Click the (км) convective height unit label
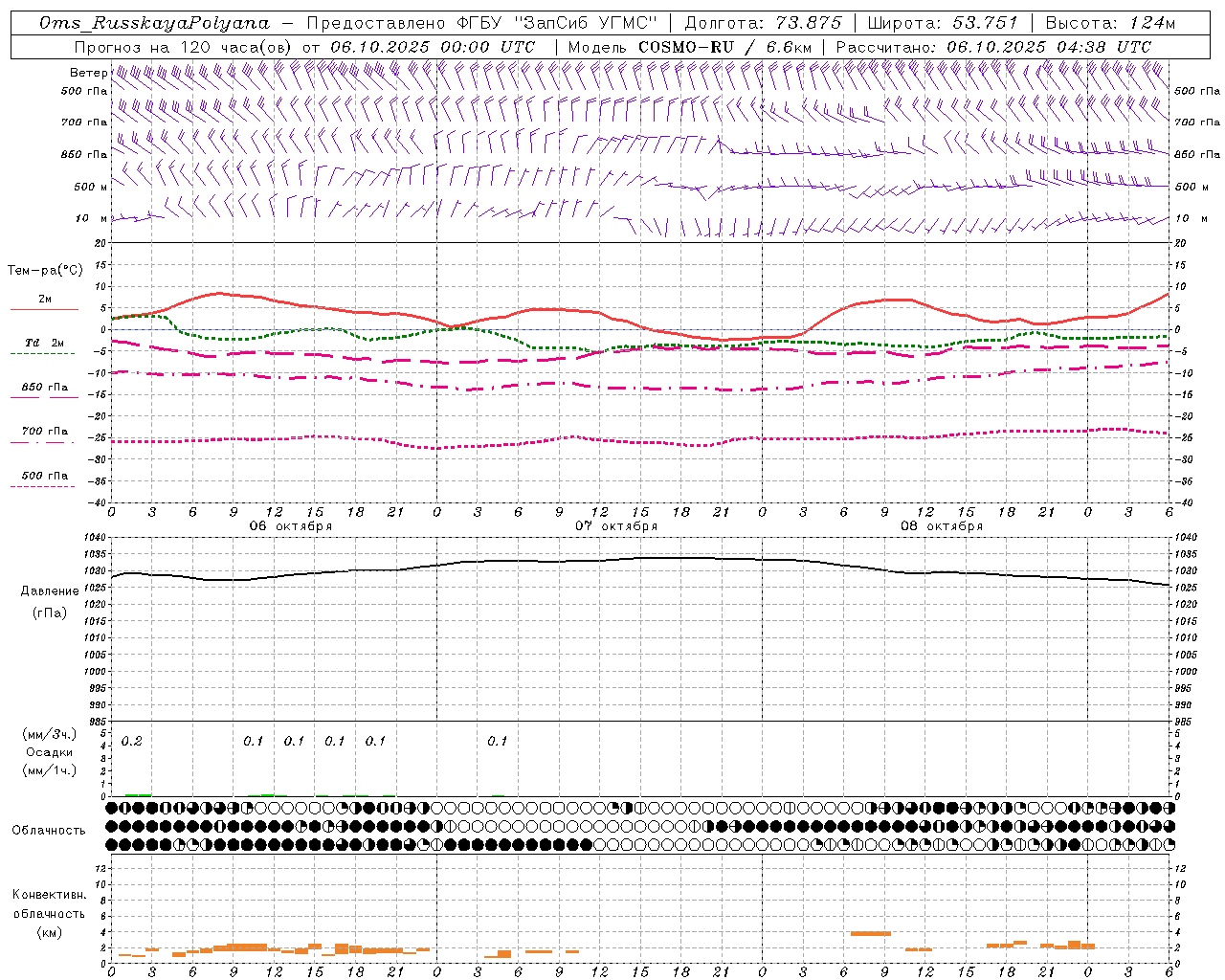The image size is (1225, 980). click(x=49, y=932)
